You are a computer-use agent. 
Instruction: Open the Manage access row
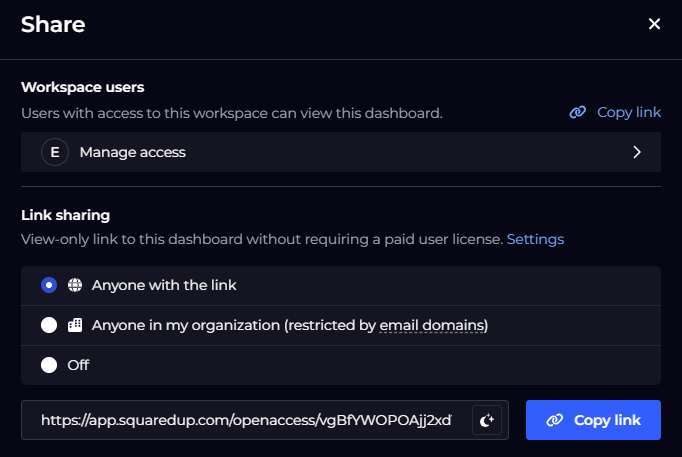click(341, 152)
